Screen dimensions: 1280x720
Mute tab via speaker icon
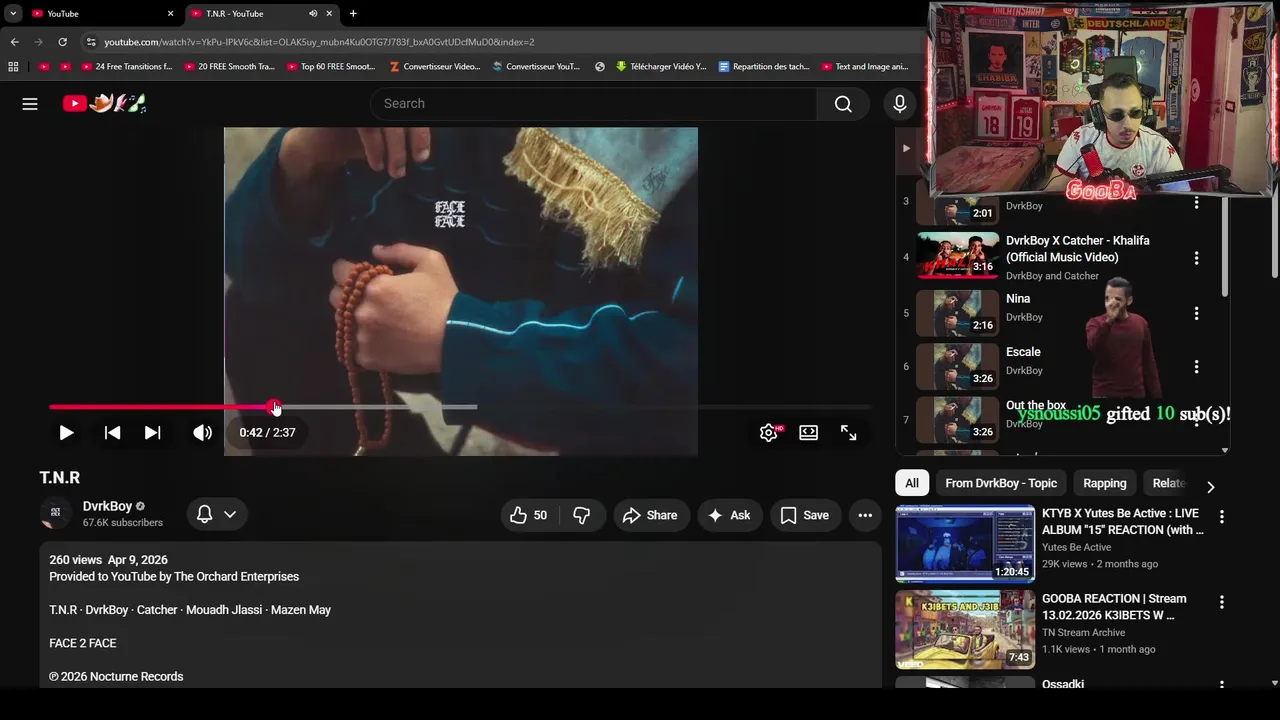(x=313, y=13)
